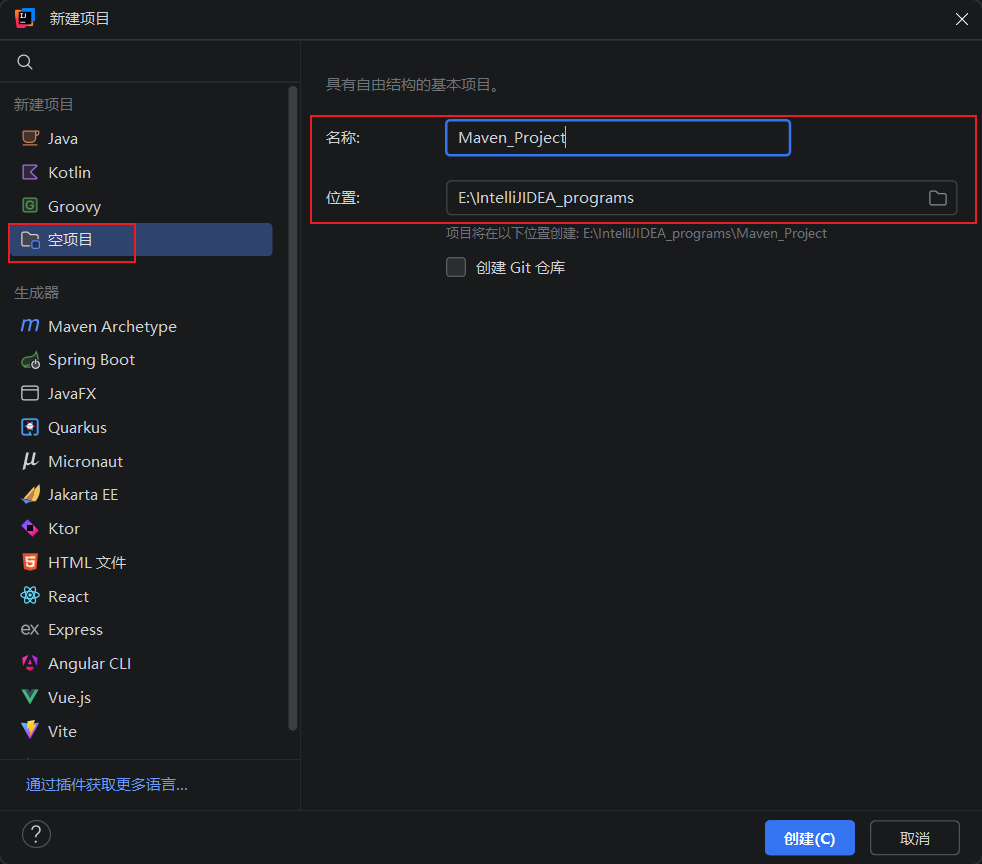Select the Vue.js generator entry
The image size is (982, 864).
[140, 697]
